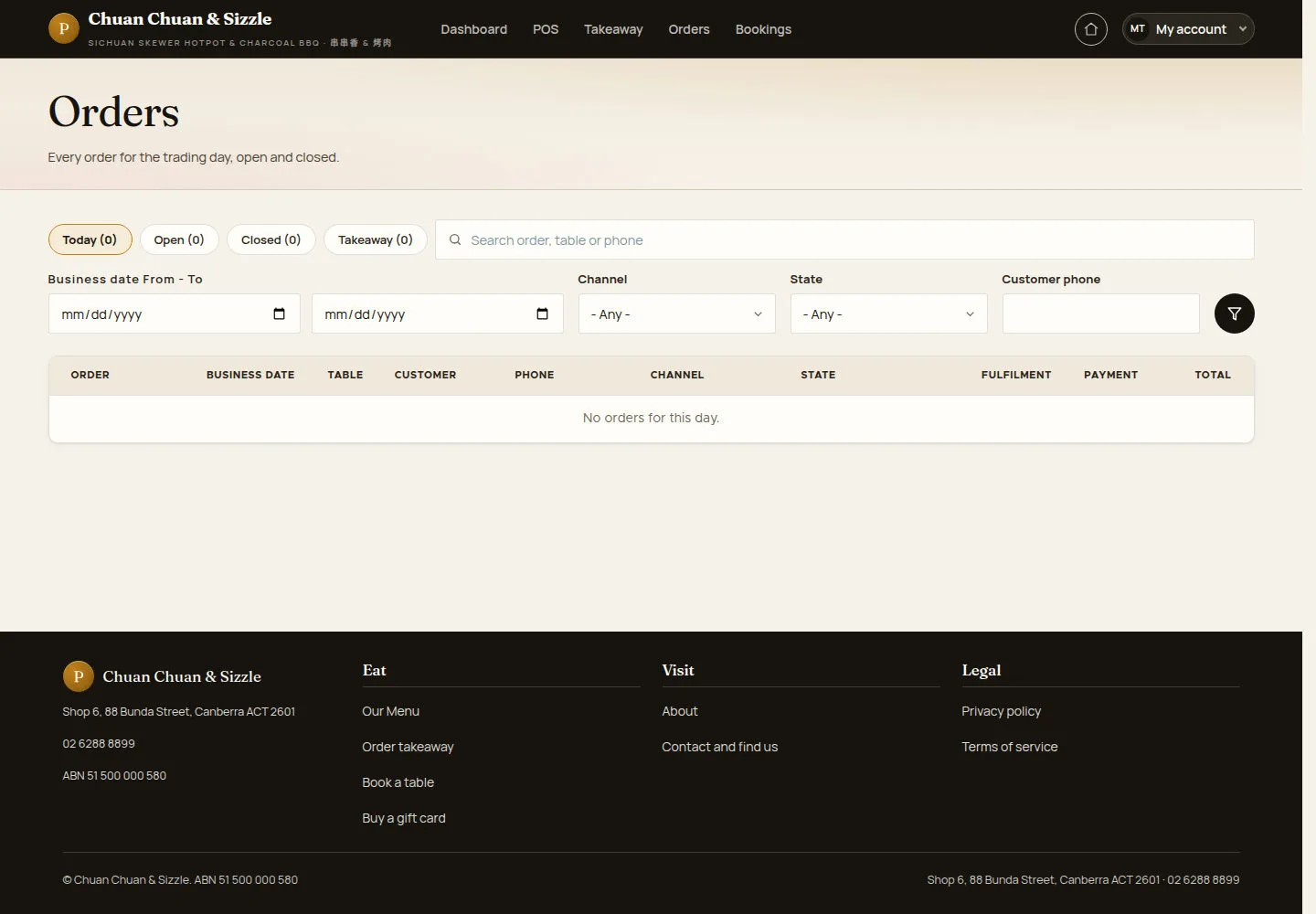
Task: Open Contact and find us link
Action: tap(719, 747)
